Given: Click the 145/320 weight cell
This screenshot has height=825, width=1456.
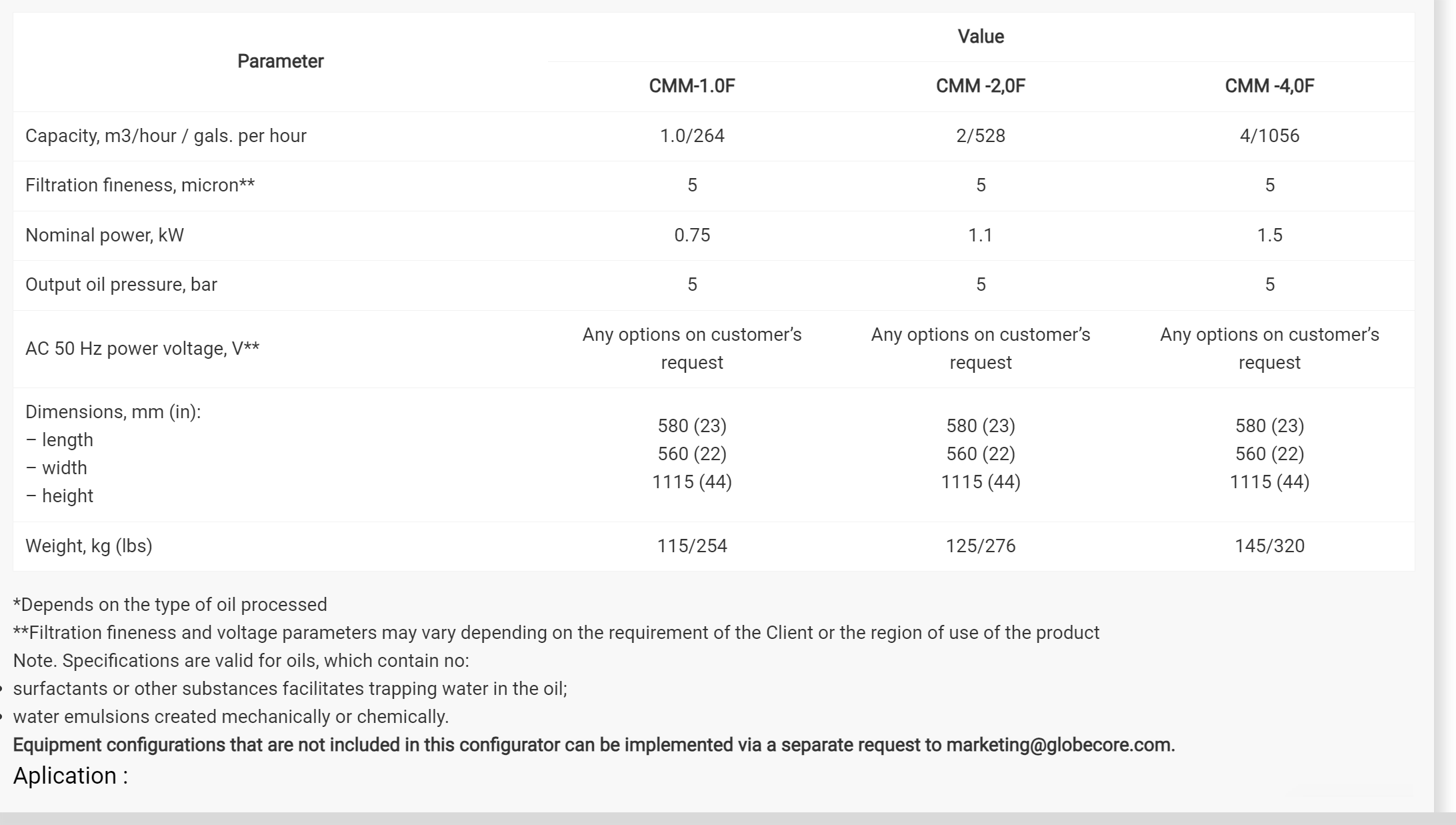Looking at the screenshot, I should tap(1269, 546).
